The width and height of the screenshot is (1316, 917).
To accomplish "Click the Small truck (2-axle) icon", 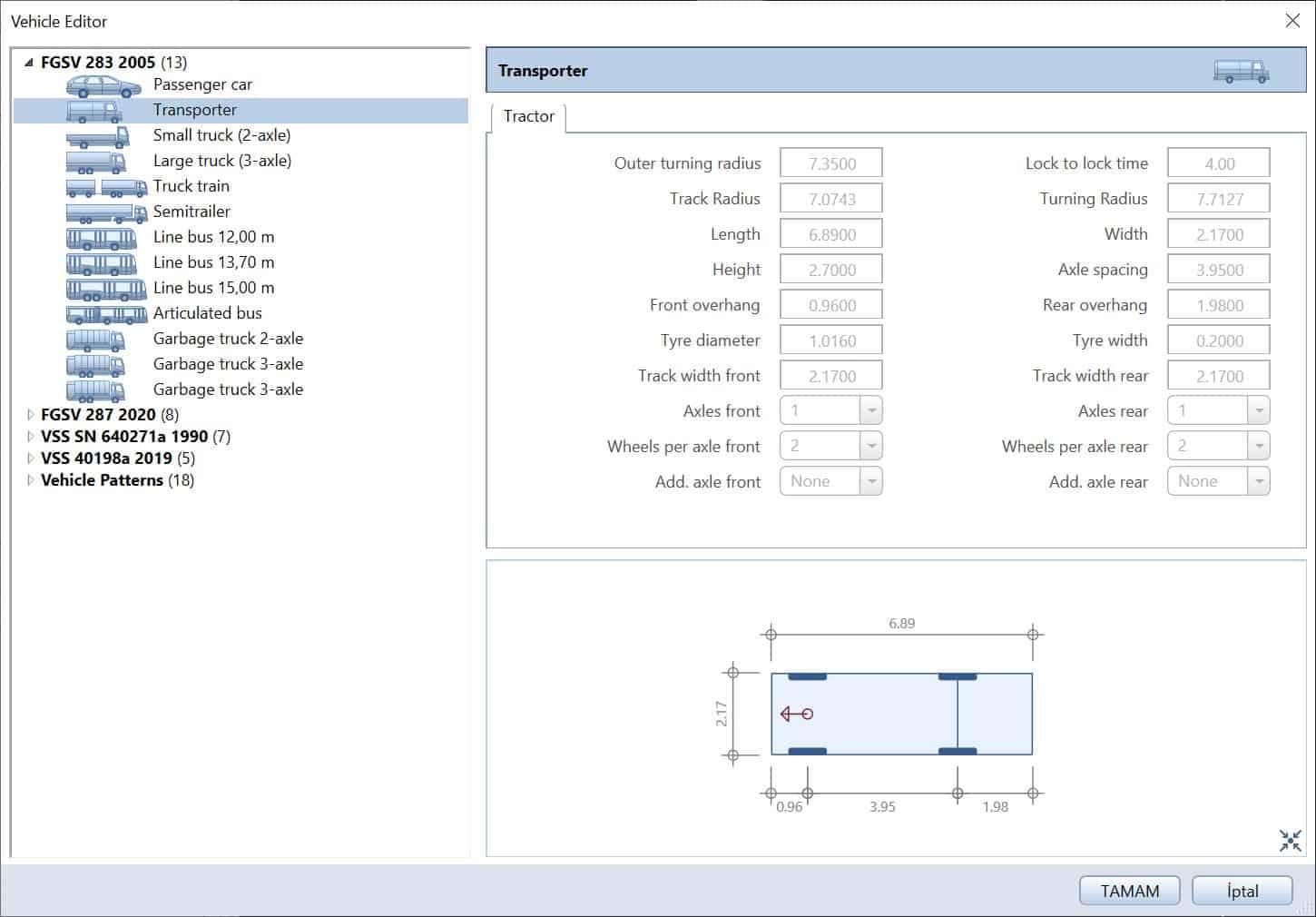I will pyautogui.click(x=98, y=136).
